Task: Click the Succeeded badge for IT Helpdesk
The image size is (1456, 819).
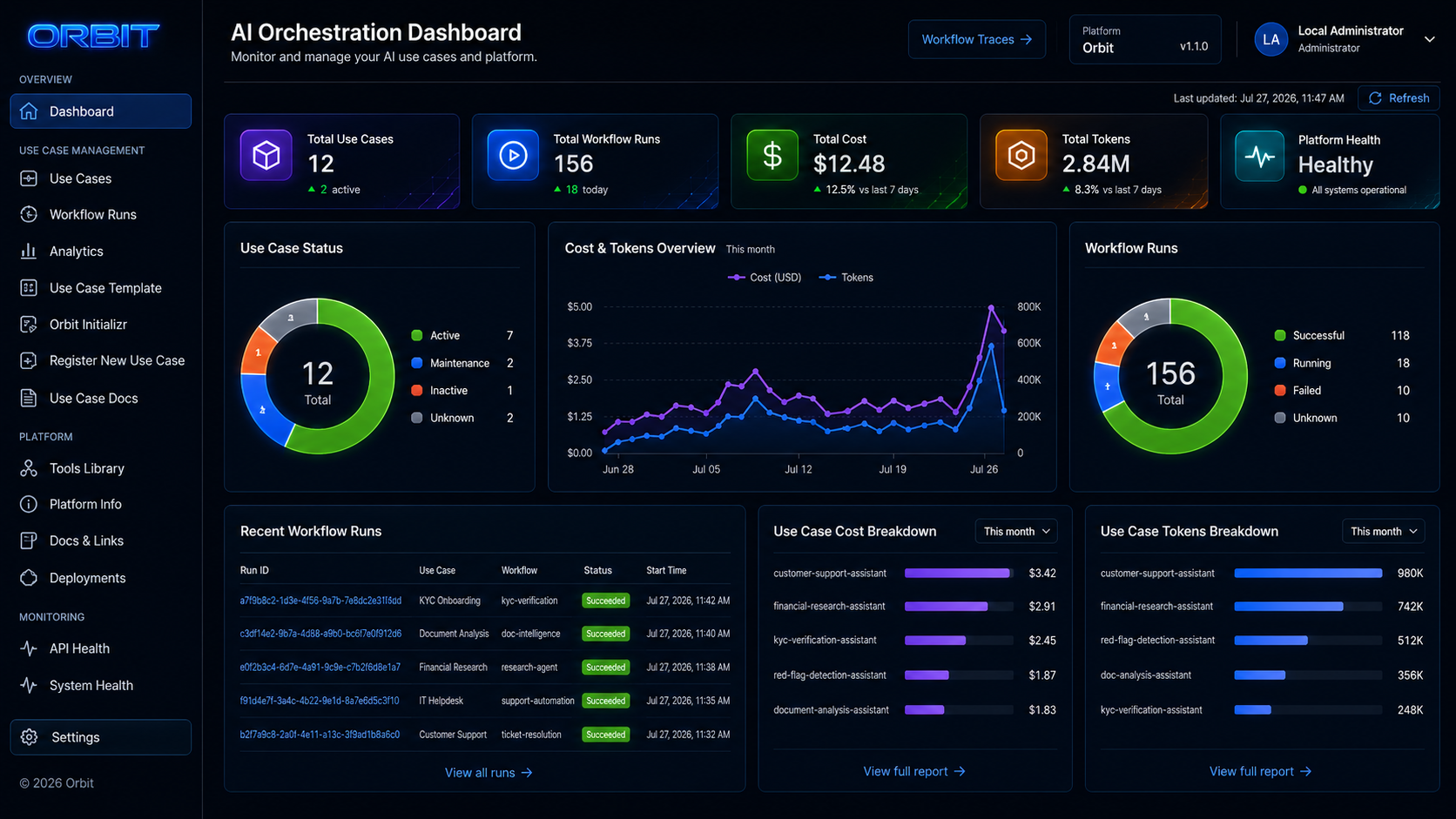Action: (606, 701)
